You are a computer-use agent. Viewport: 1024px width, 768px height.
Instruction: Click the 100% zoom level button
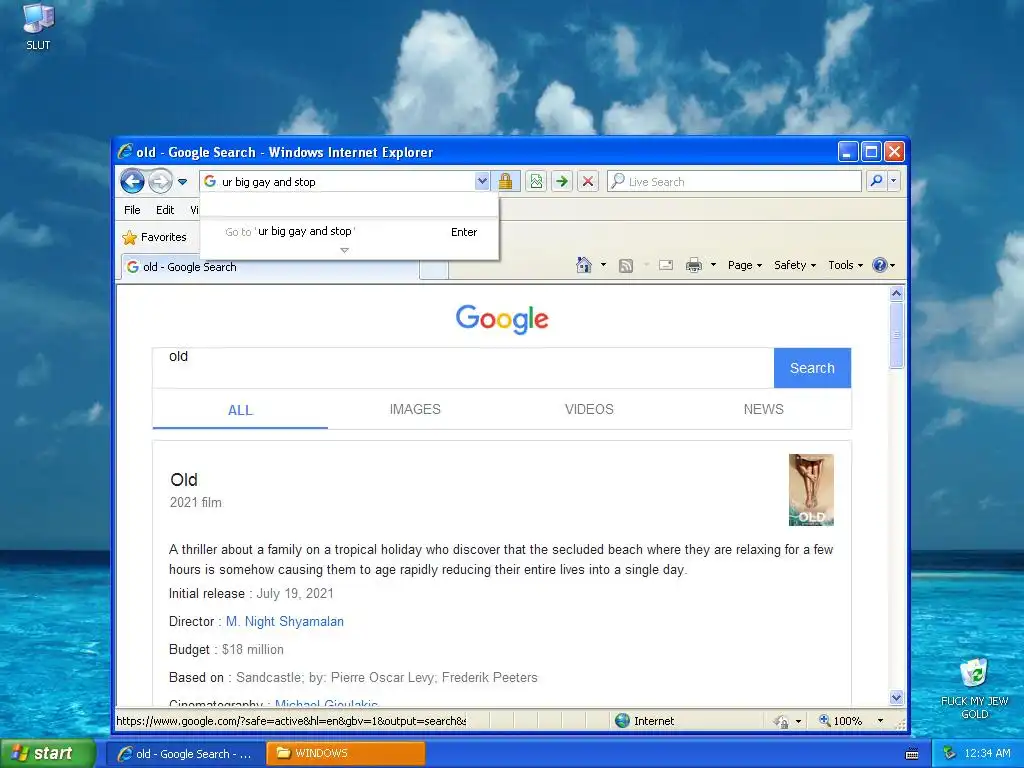(x=840, y=721)
